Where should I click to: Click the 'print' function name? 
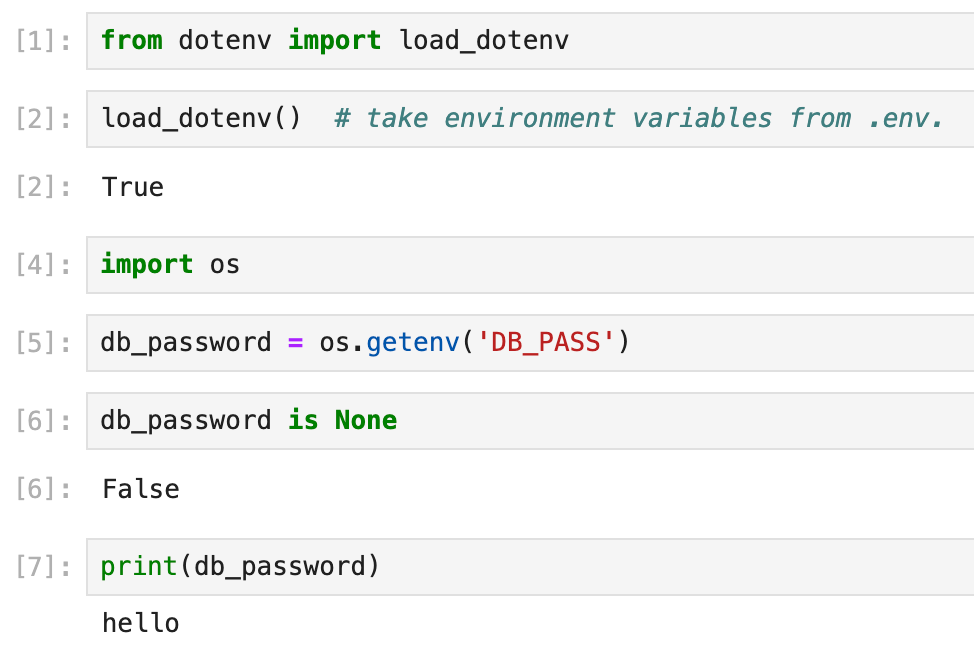(139, 567)
